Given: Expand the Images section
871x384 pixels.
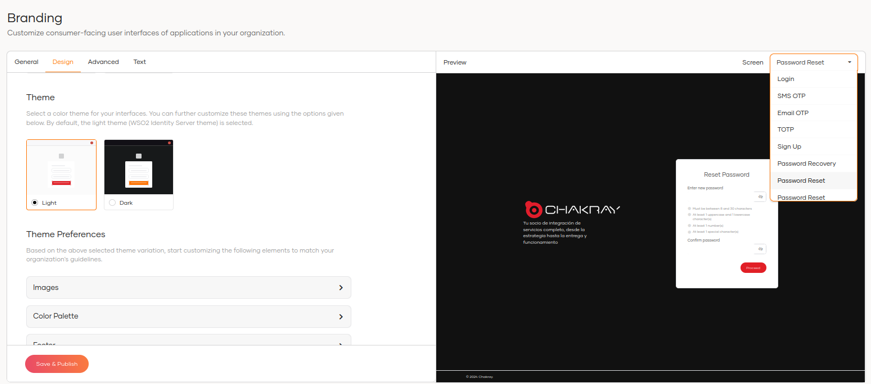Looking at the screenshot, I should pyautogui.click(x=188, y=287).
